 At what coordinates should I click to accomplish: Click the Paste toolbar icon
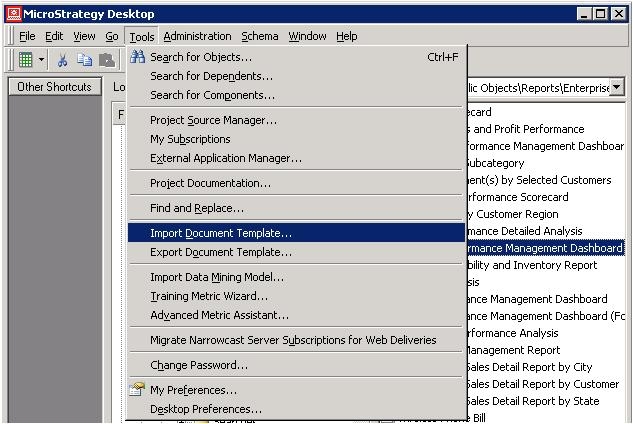point(106,60)
